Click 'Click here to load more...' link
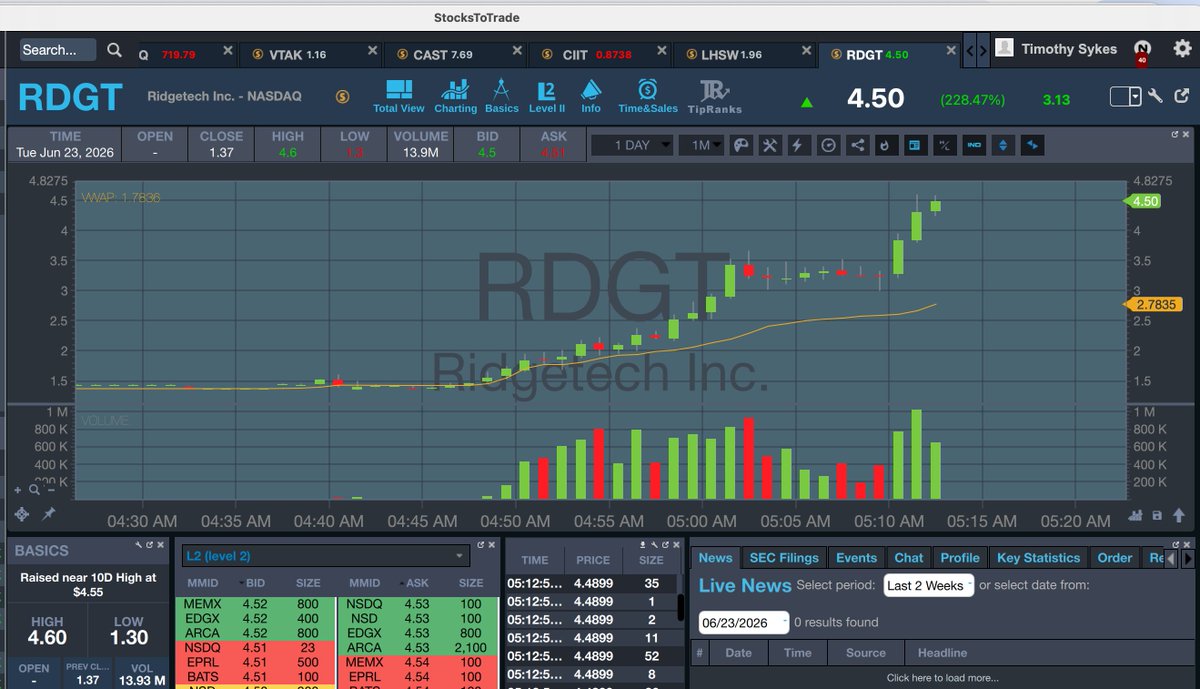The width and height of the screenshot is (1200, 689). 942,678
